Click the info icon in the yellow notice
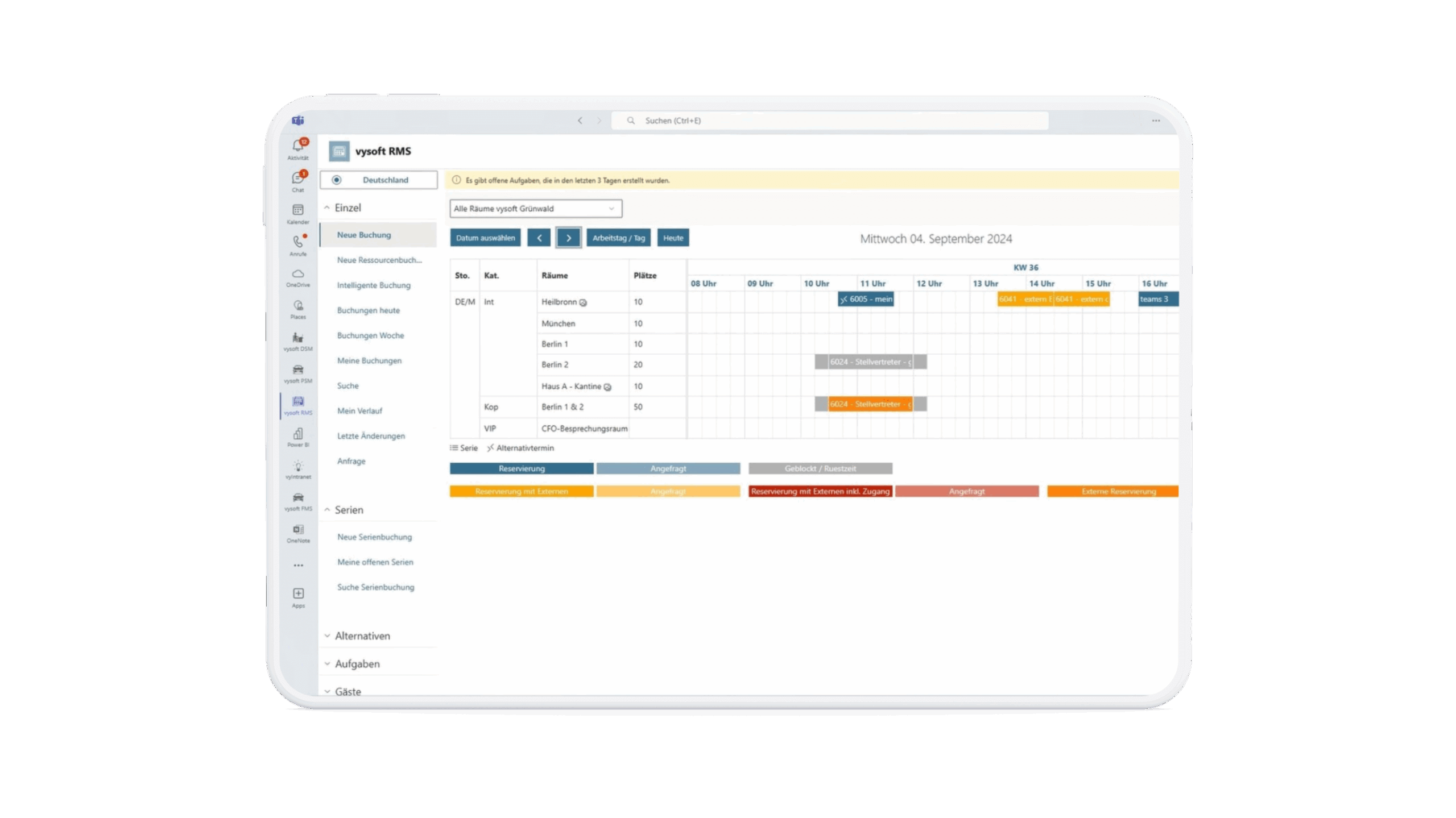This screenshot has height=818, width=1456. tap(456, 180)
